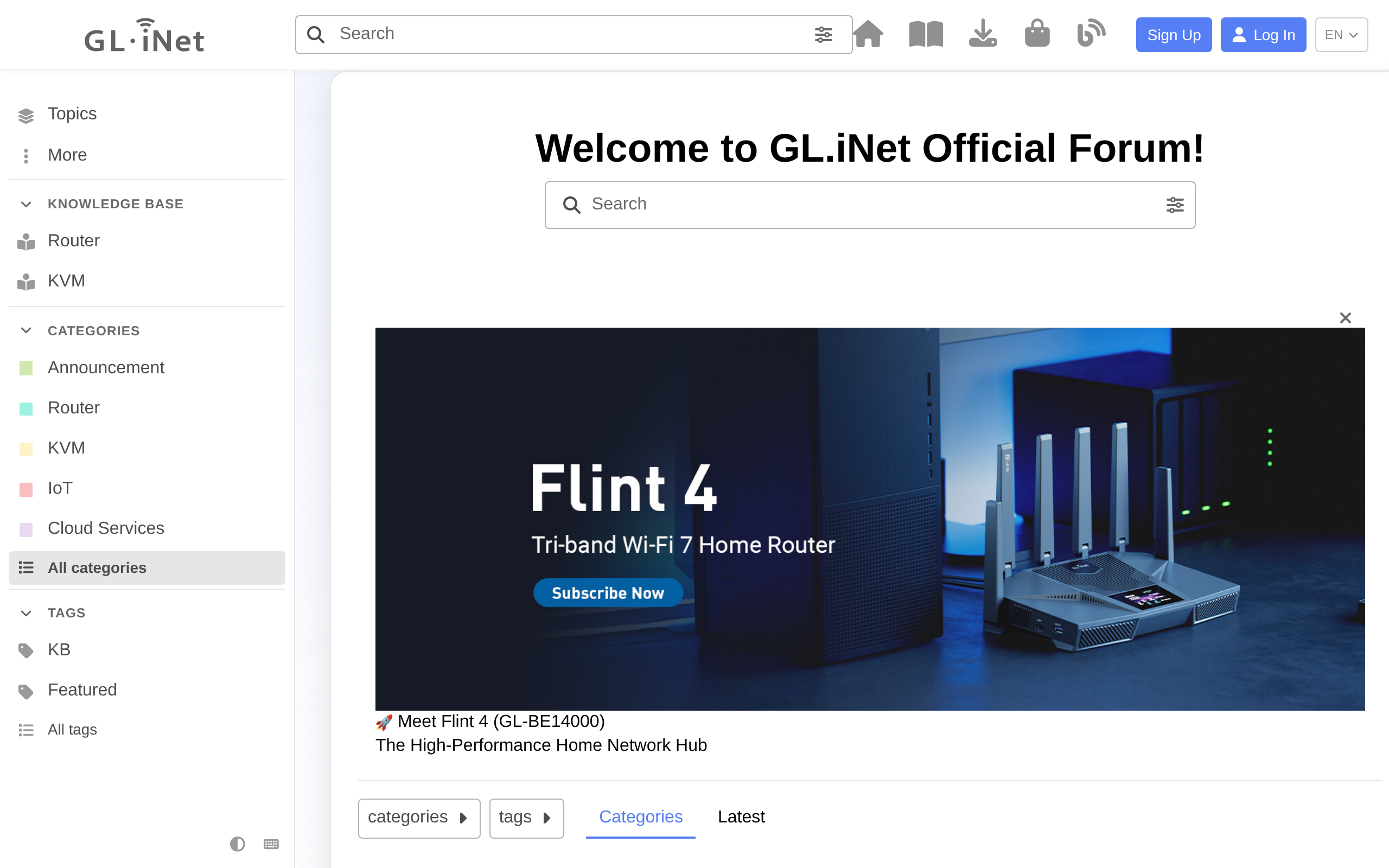Open the GL.iNet logo home link
1389x868 pixels.
pyautogui.click(x=144, y=36)
